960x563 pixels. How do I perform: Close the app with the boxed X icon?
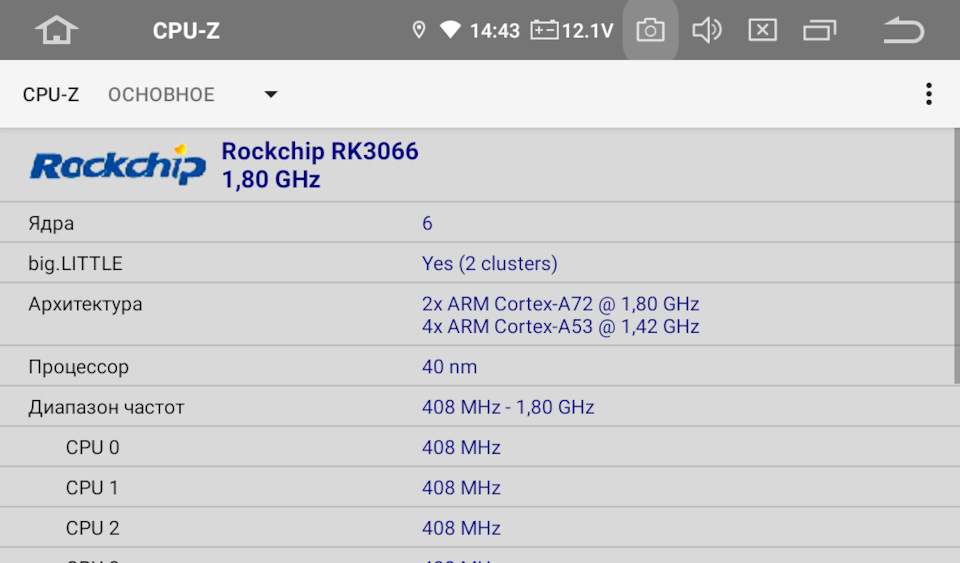pyautogui.click(x=762, y=30)
